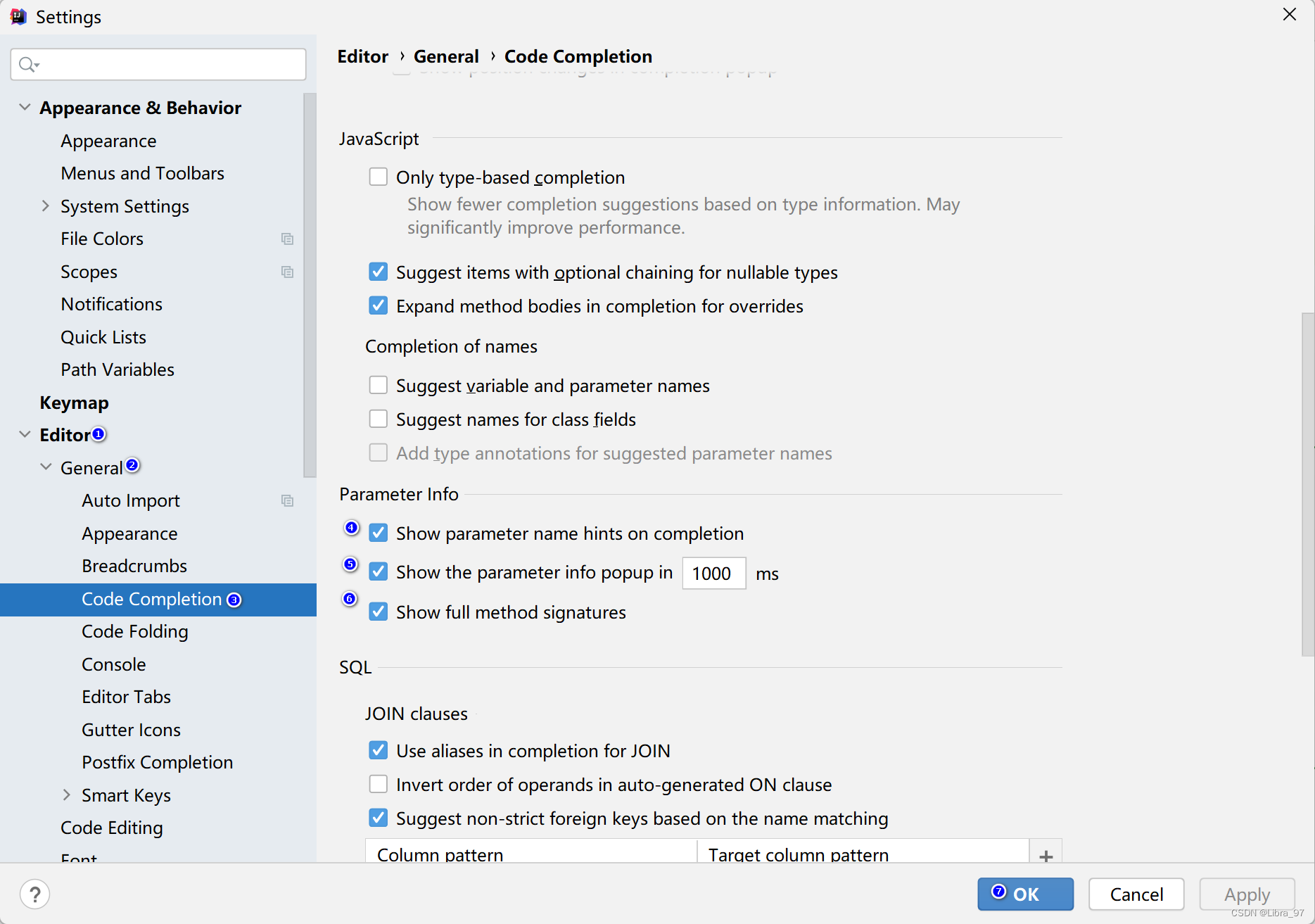This screenshot has height=924, width=1315.
Task: Click the settings panel vertical scrollbar
Action: (1307, 484)
